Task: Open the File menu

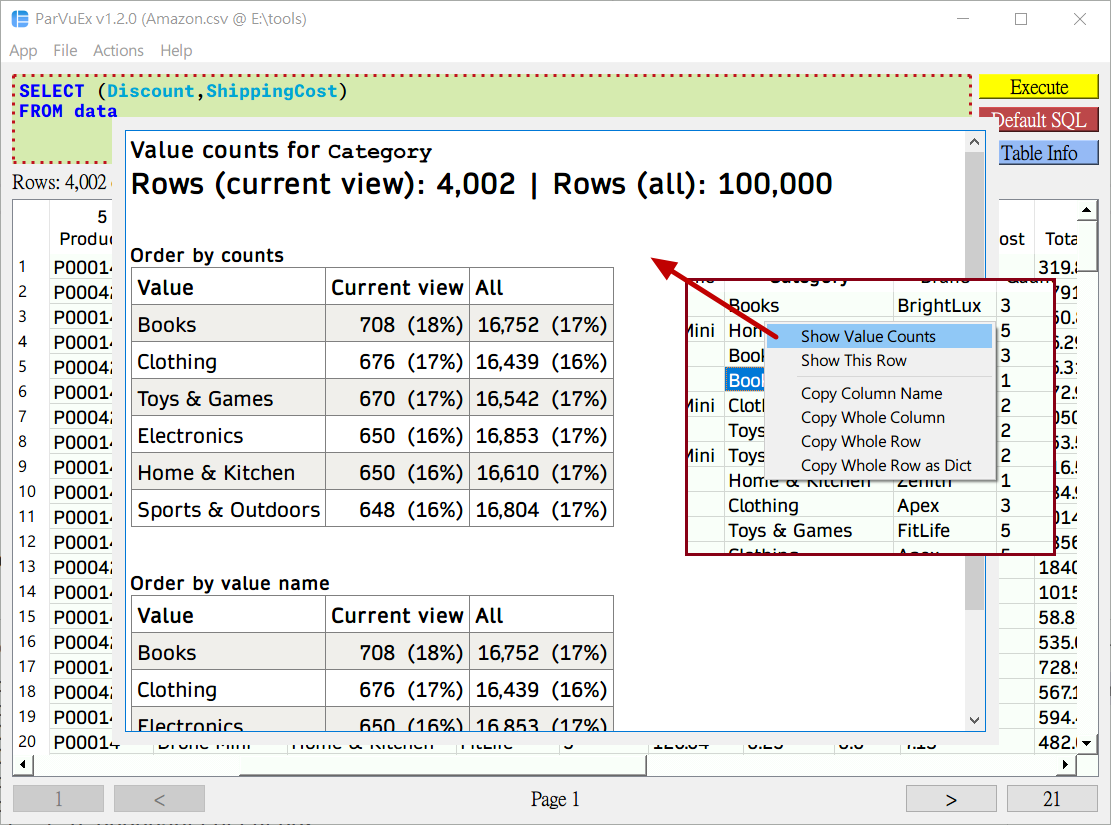Action: tap(65, 51)
